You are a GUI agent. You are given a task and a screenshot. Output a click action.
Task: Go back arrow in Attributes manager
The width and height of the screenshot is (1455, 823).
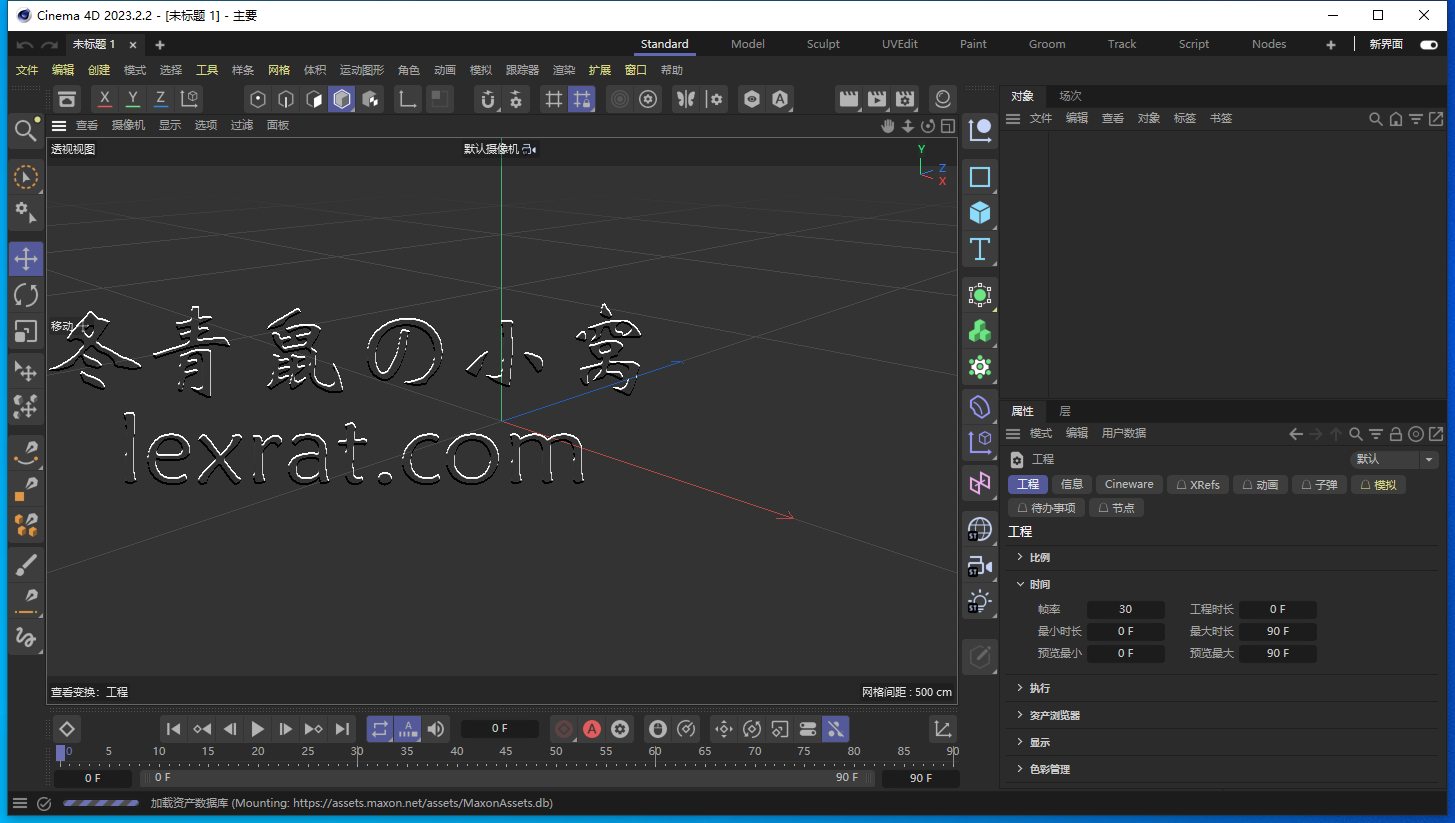[x=1296, y=434]
